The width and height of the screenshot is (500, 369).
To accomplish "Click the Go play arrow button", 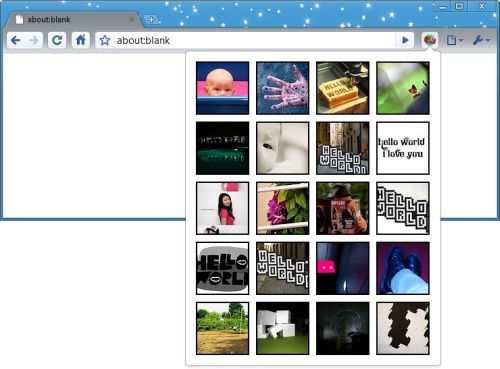I will (405, 40).
